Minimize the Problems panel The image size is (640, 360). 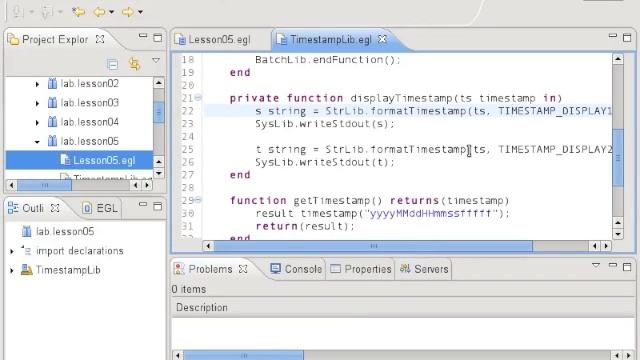point(613,265)
